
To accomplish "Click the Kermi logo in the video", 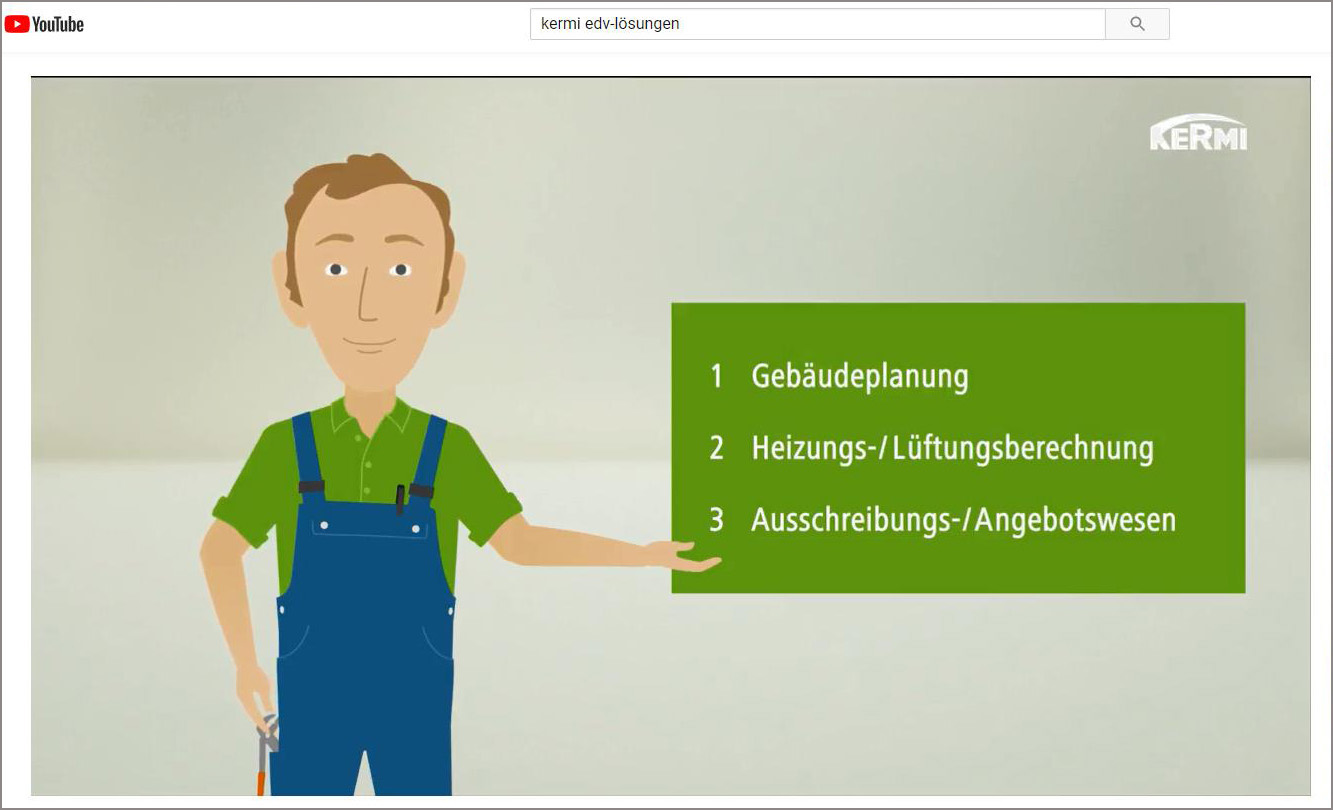I will (x=1198, y=132).
